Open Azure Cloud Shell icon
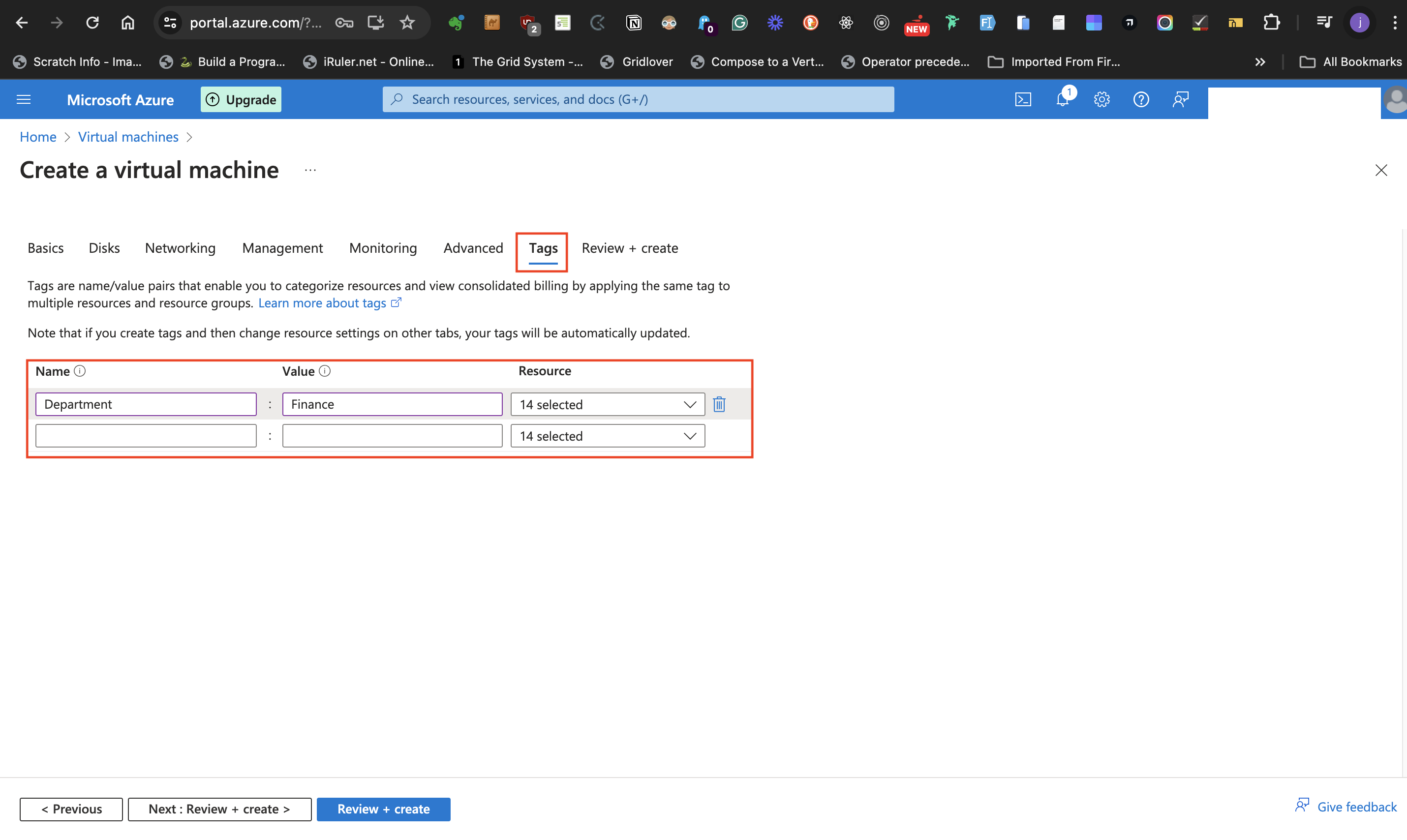 1023,100
